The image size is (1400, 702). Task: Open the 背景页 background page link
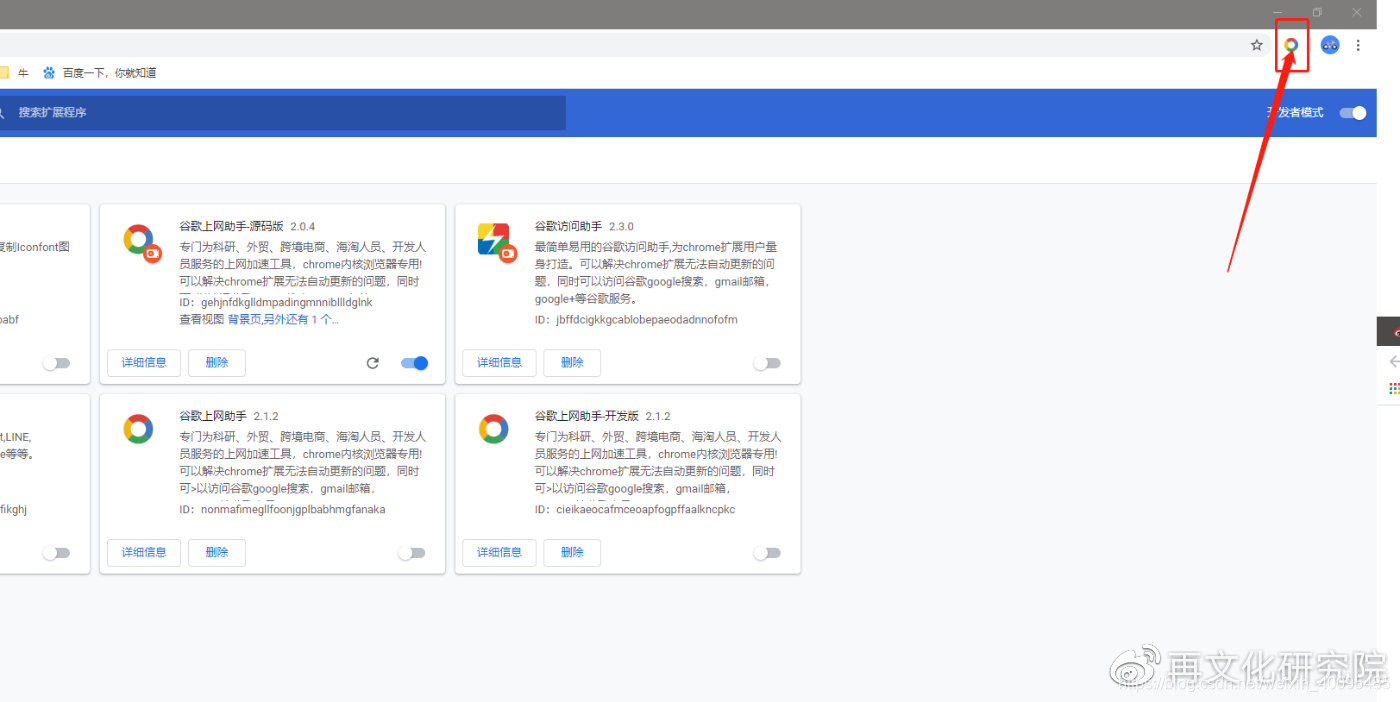point(244,320)
